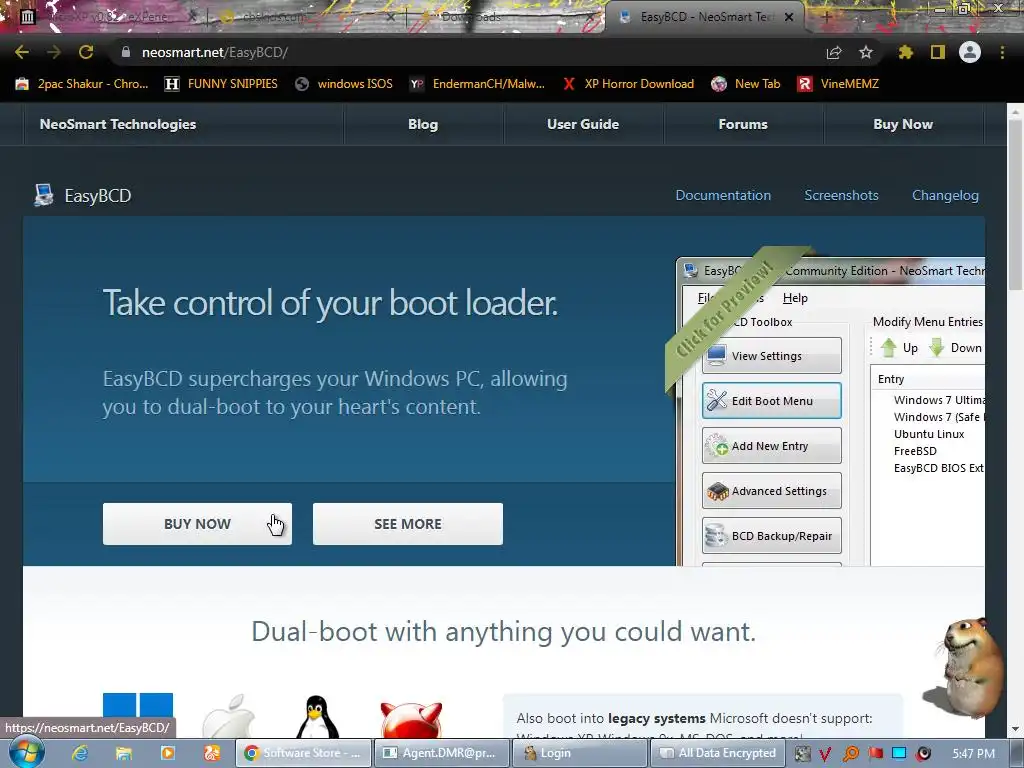The image size is (1024, 768).
Task: Click the 'Click for Preview!' ribbon
Action: [x=726, y=309]
